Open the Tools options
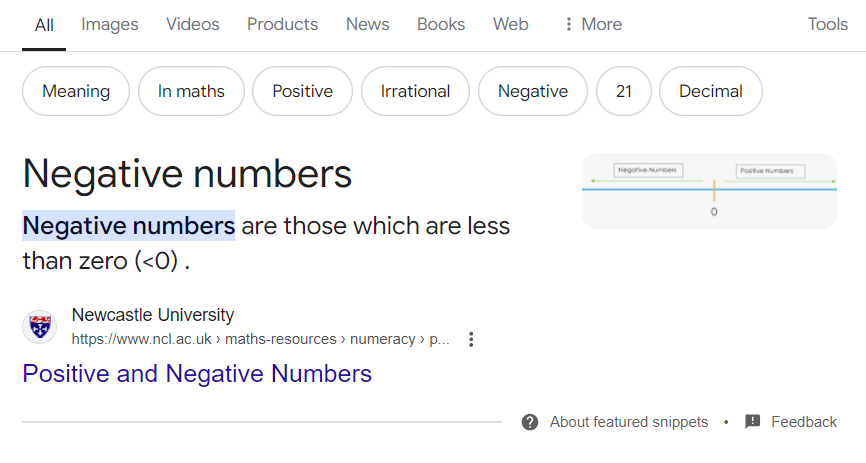866x463 pixels. click(827, 24)
